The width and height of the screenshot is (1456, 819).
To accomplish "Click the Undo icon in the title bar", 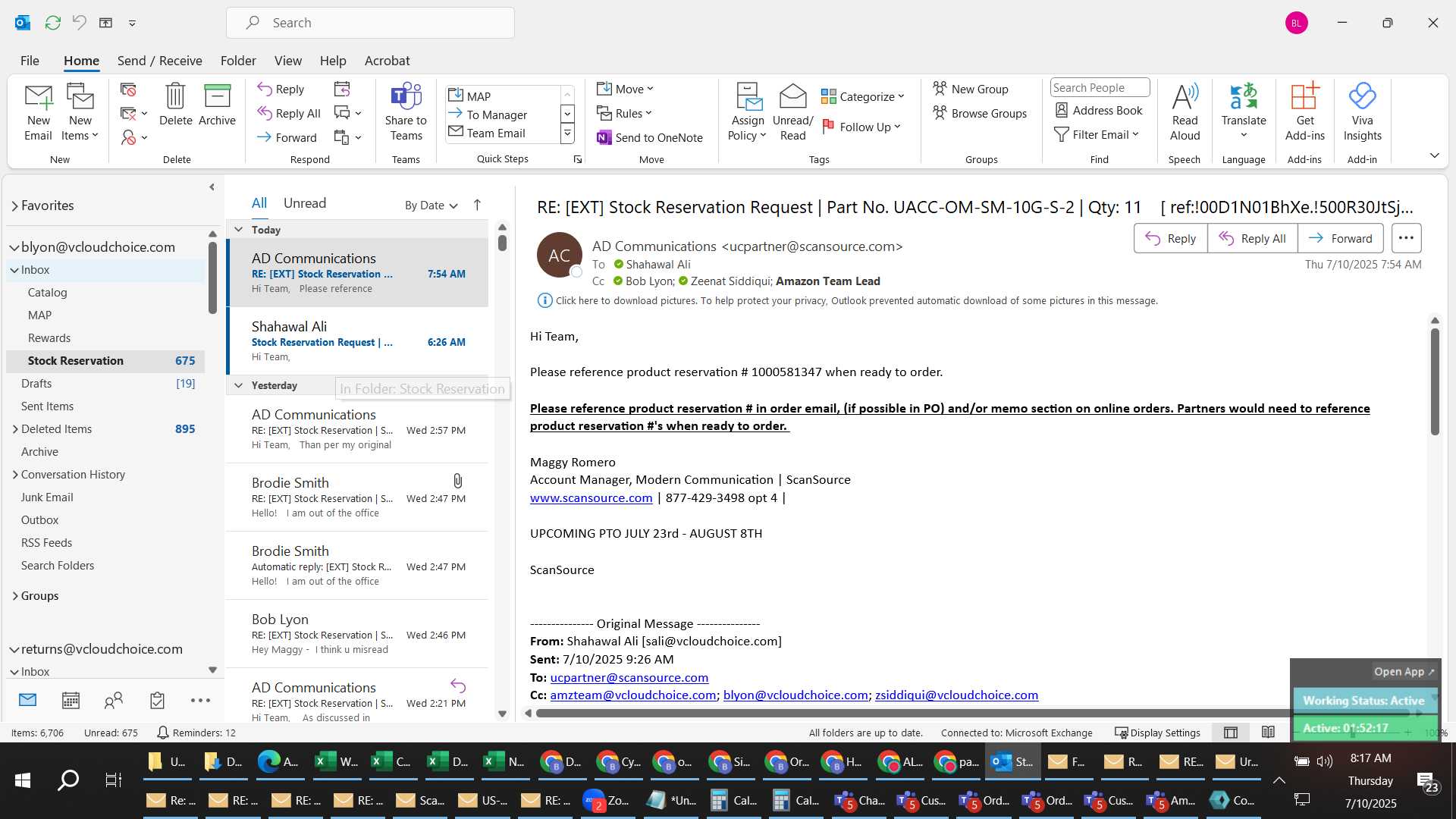I will click(79, 23).
